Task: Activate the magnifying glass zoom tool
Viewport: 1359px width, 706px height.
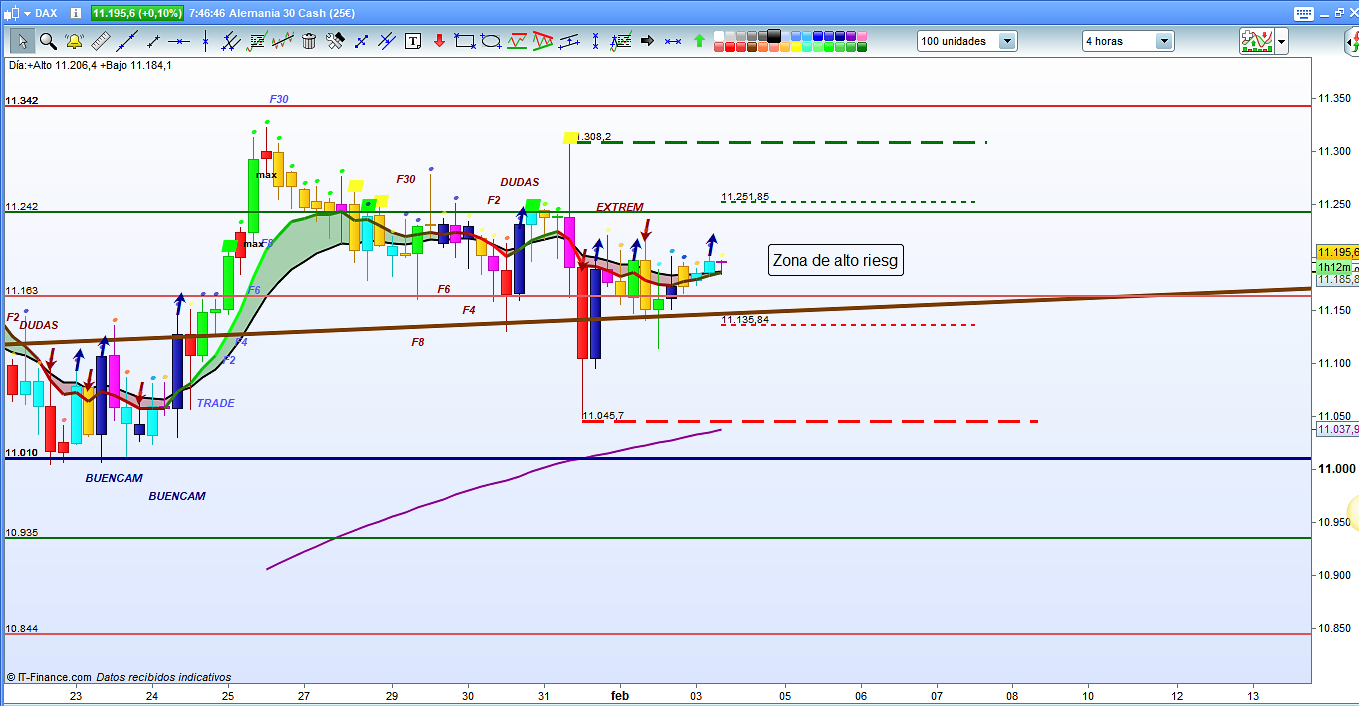Action: (48, 41)
